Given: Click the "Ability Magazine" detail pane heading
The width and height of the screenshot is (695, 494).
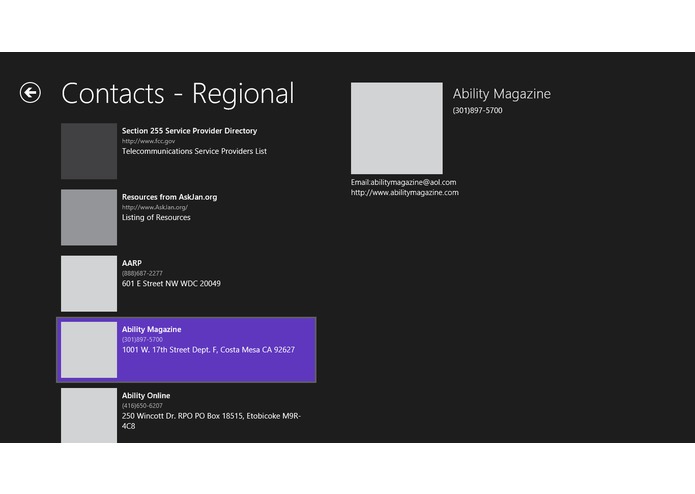Looking at the screenshot, I should click(x=502, y=93).
